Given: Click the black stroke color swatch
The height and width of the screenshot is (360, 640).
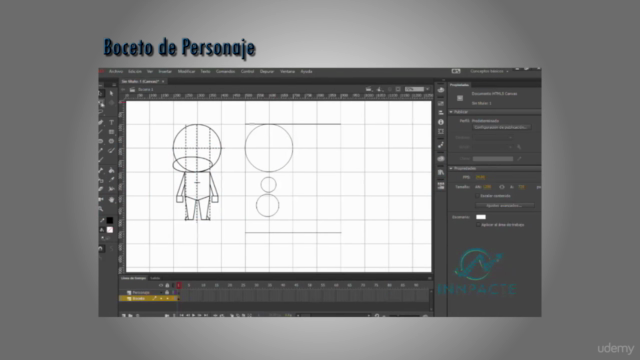Looking at the screenshot, I should pyautogui.click(x=110, y=220).
